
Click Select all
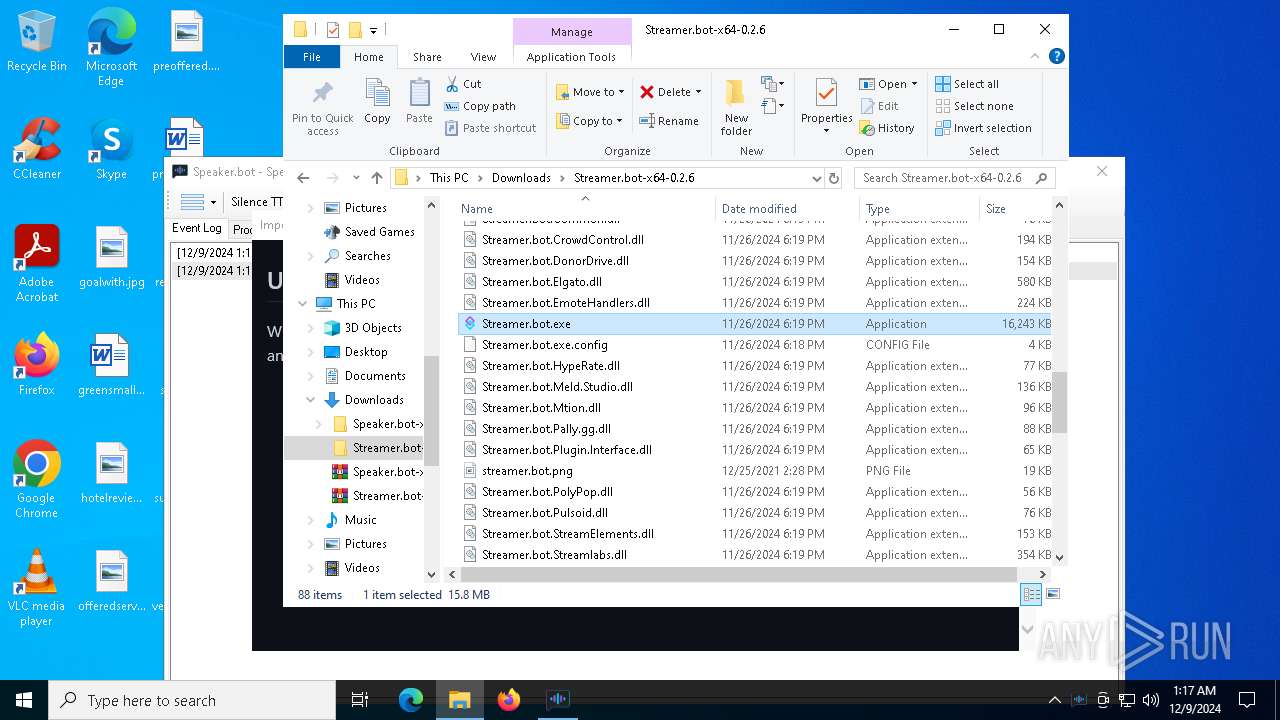pos(967,84)
